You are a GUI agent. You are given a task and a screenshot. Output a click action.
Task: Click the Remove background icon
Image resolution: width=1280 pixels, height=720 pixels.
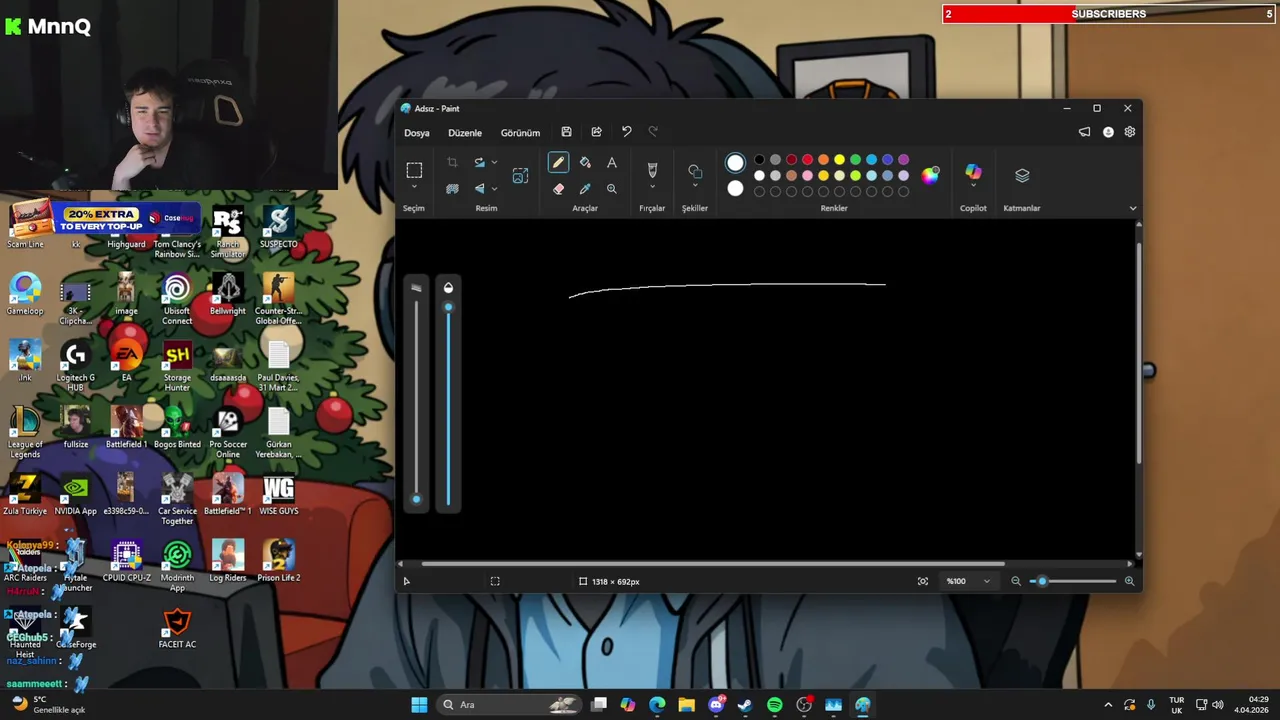pos(452,189)
